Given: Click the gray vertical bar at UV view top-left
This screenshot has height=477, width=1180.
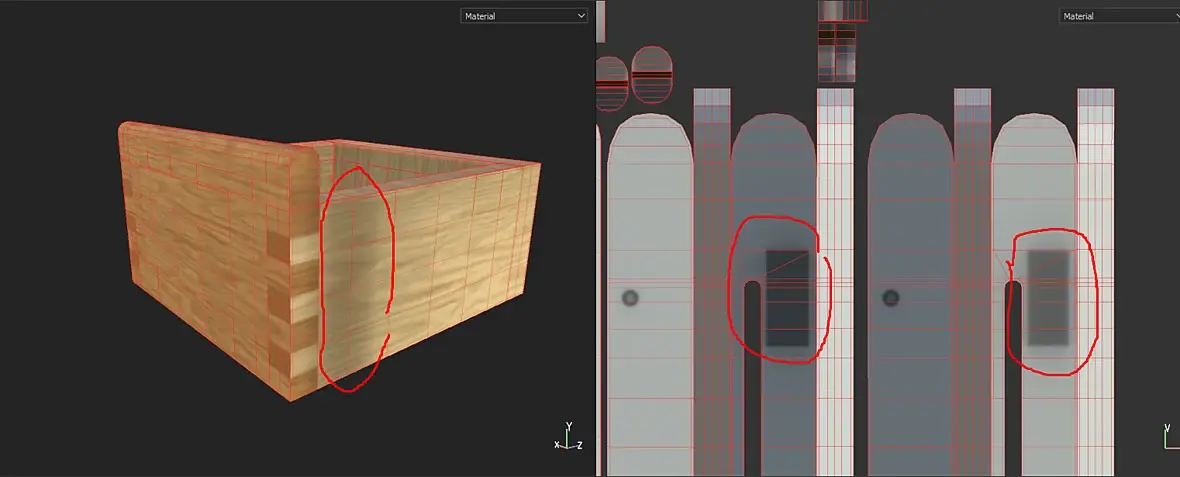Looking at the screenshot, I should pos(600,21).
